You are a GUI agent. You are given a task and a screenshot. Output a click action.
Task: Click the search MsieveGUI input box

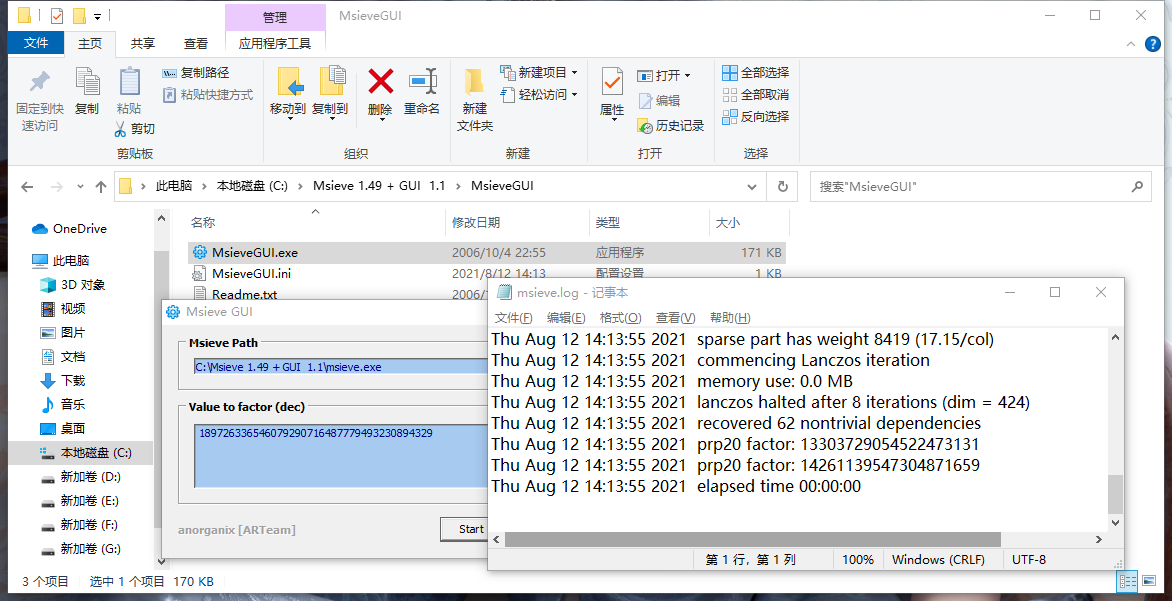[980, 187]
